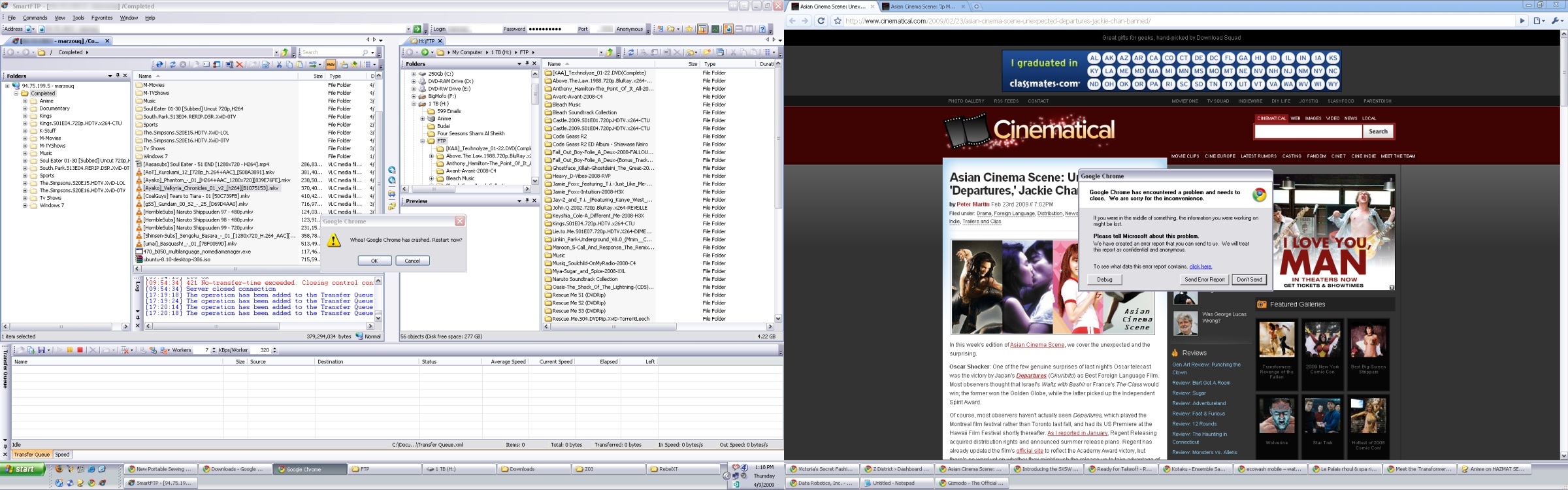1568x490 pixels.
Task: Click the Cinematical site search field
Action: coord(1308,132)
